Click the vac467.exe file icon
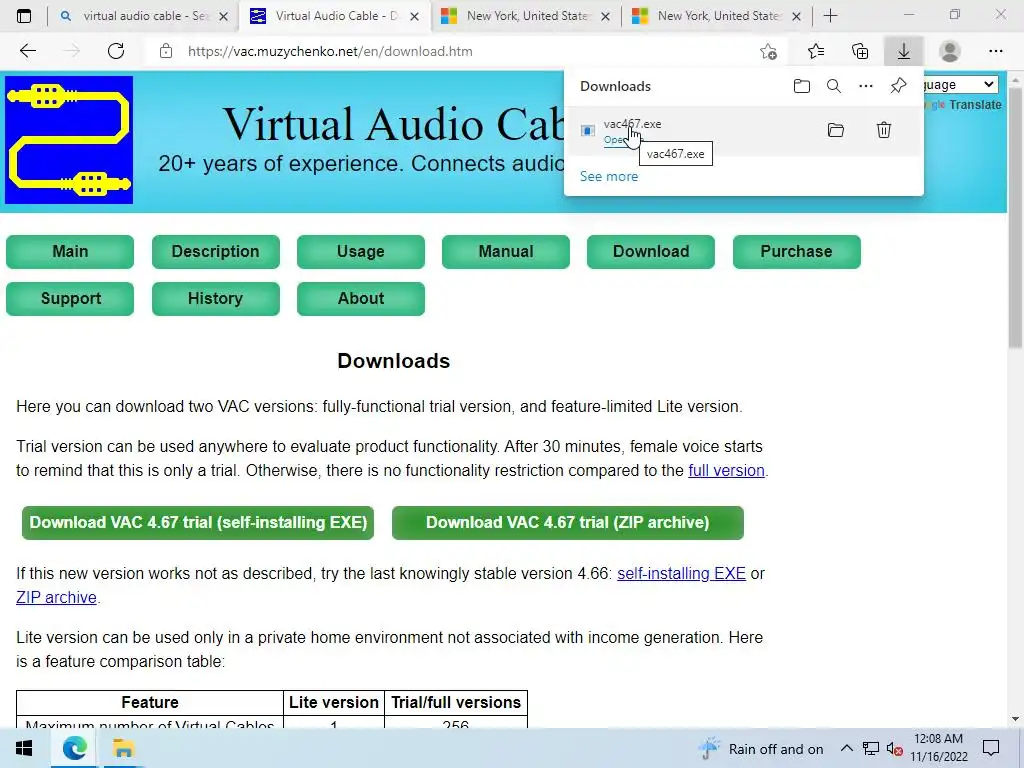Image resolution: width=1024 pixels, height=768 pixels. (588, 131)
